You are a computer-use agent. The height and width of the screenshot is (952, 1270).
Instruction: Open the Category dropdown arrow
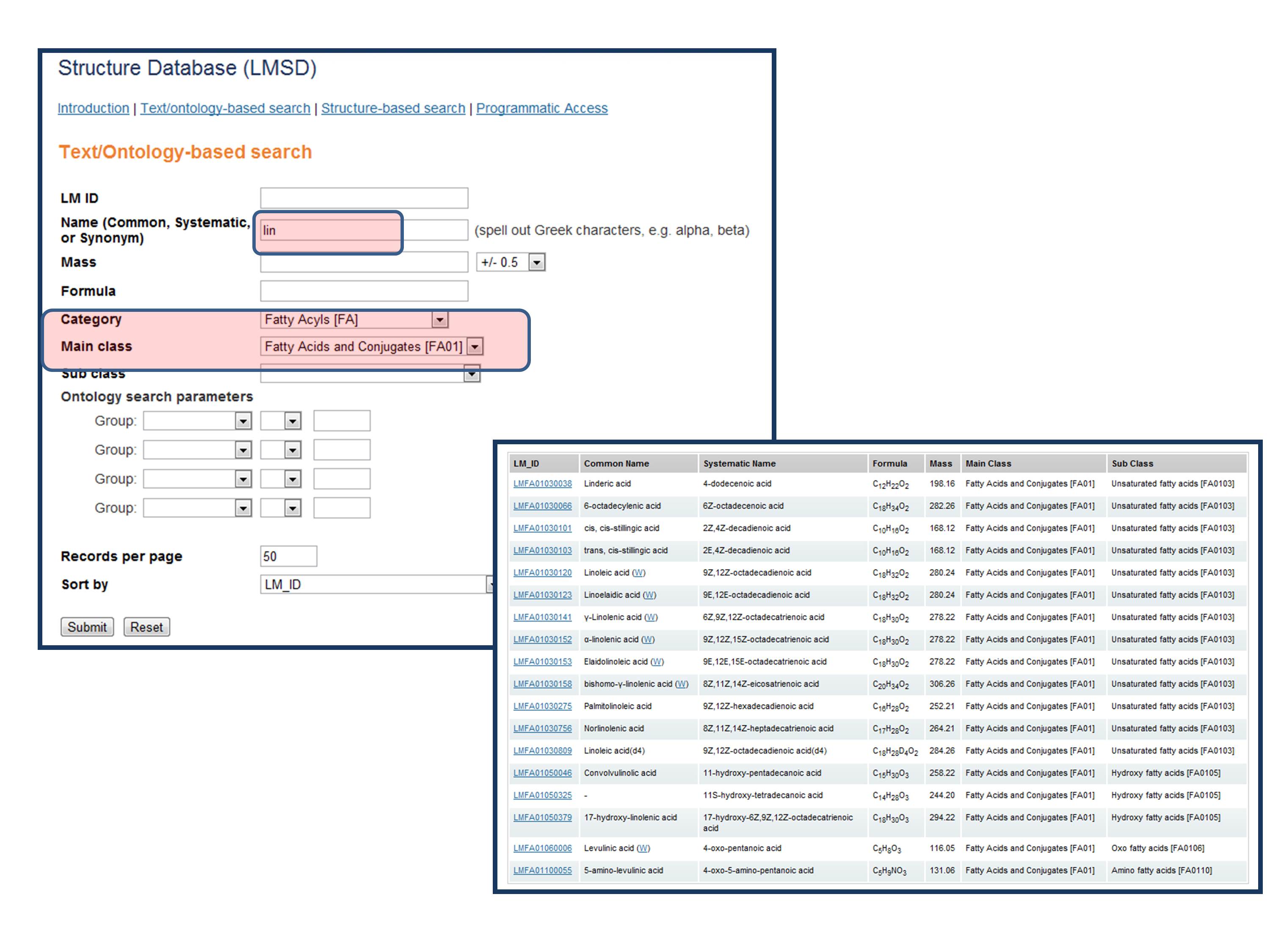(x=439, y=319)
